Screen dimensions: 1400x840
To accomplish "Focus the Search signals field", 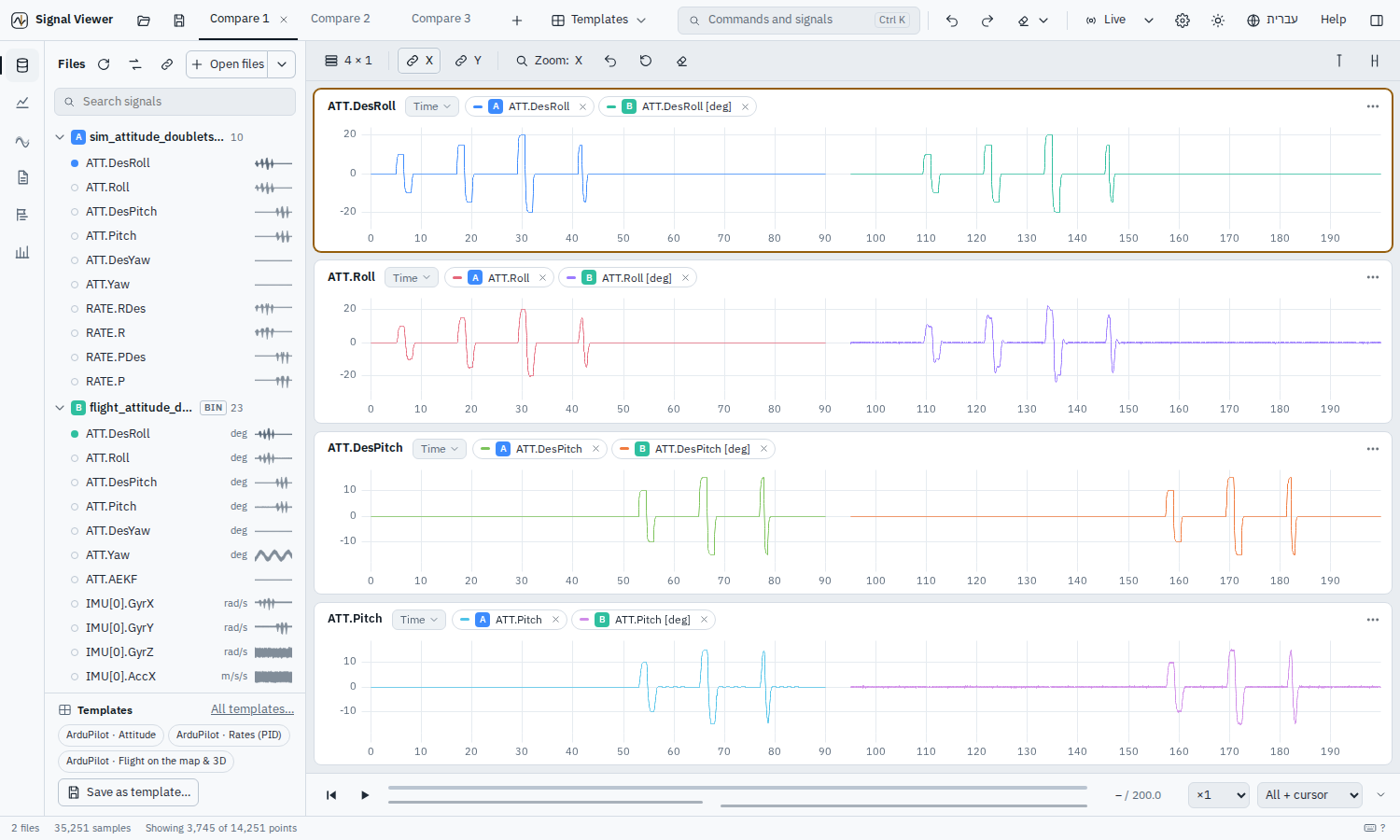I will pyautogui.click(x=175, y=102).
